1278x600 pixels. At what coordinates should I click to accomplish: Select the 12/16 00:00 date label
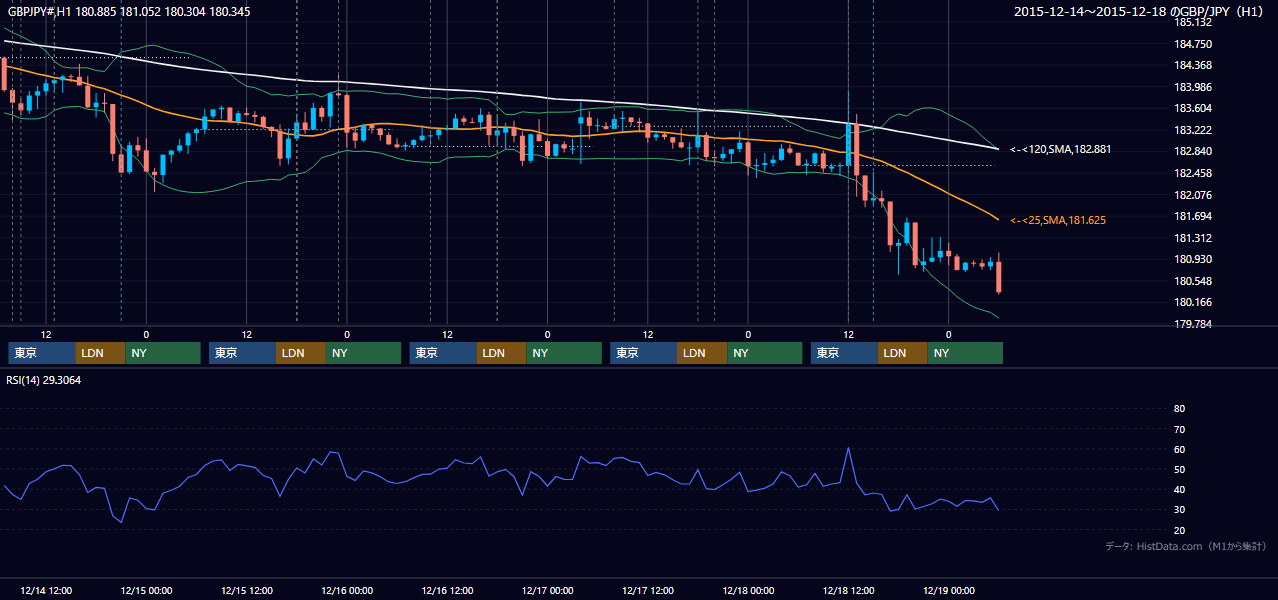pyautogui.click(x=347, y=590)
